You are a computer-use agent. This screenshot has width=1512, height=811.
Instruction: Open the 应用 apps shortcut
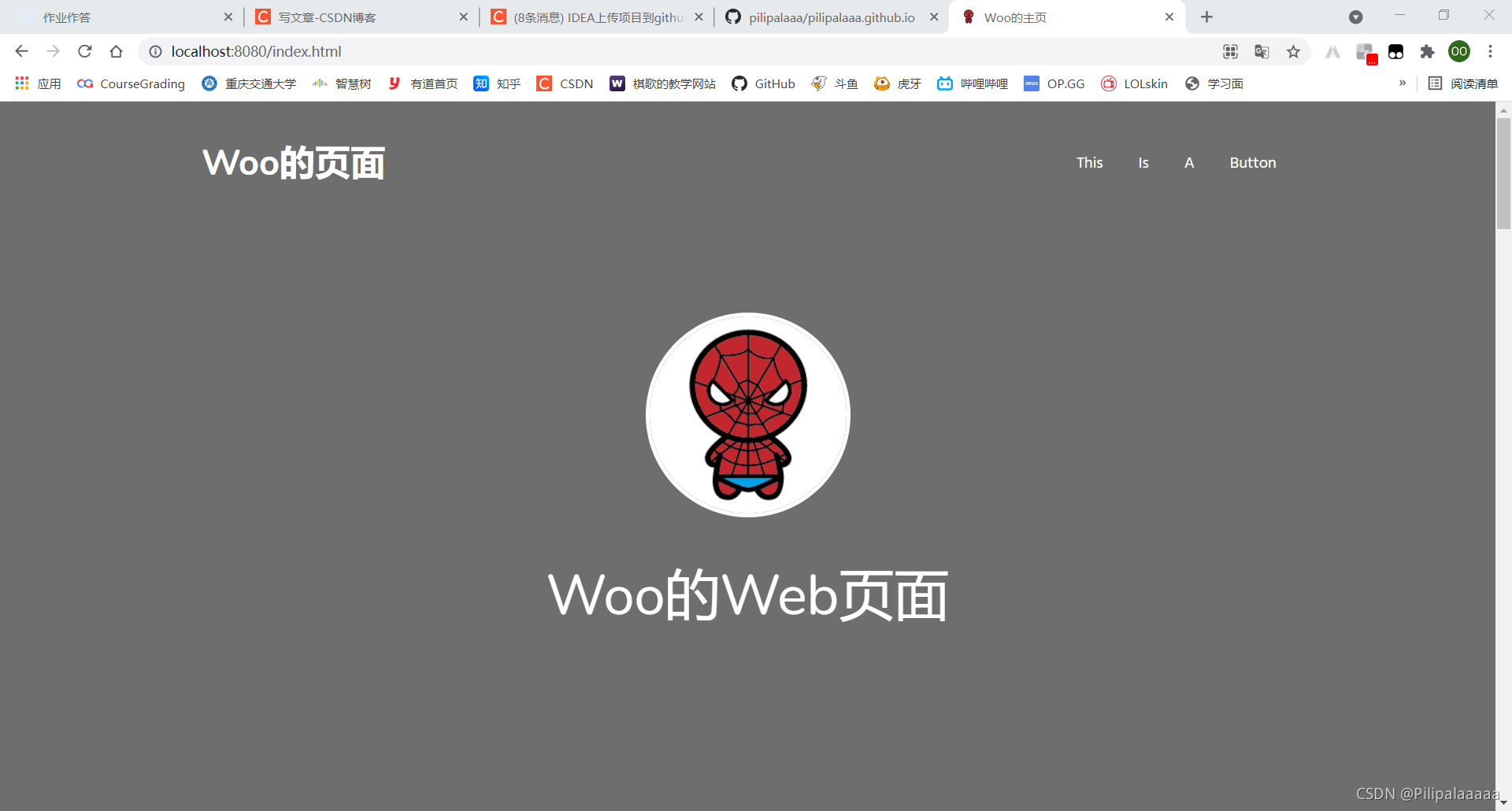coord(38,83)
